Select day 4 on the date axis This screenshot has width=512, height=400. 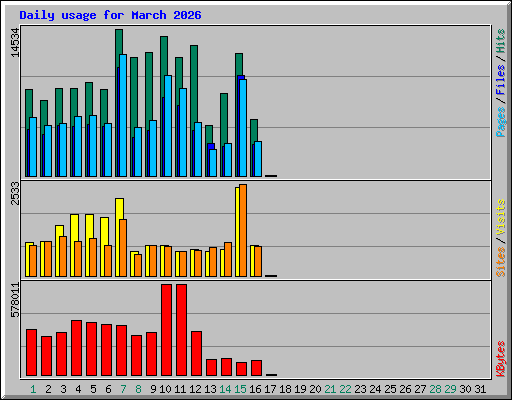tap(78, 389)
